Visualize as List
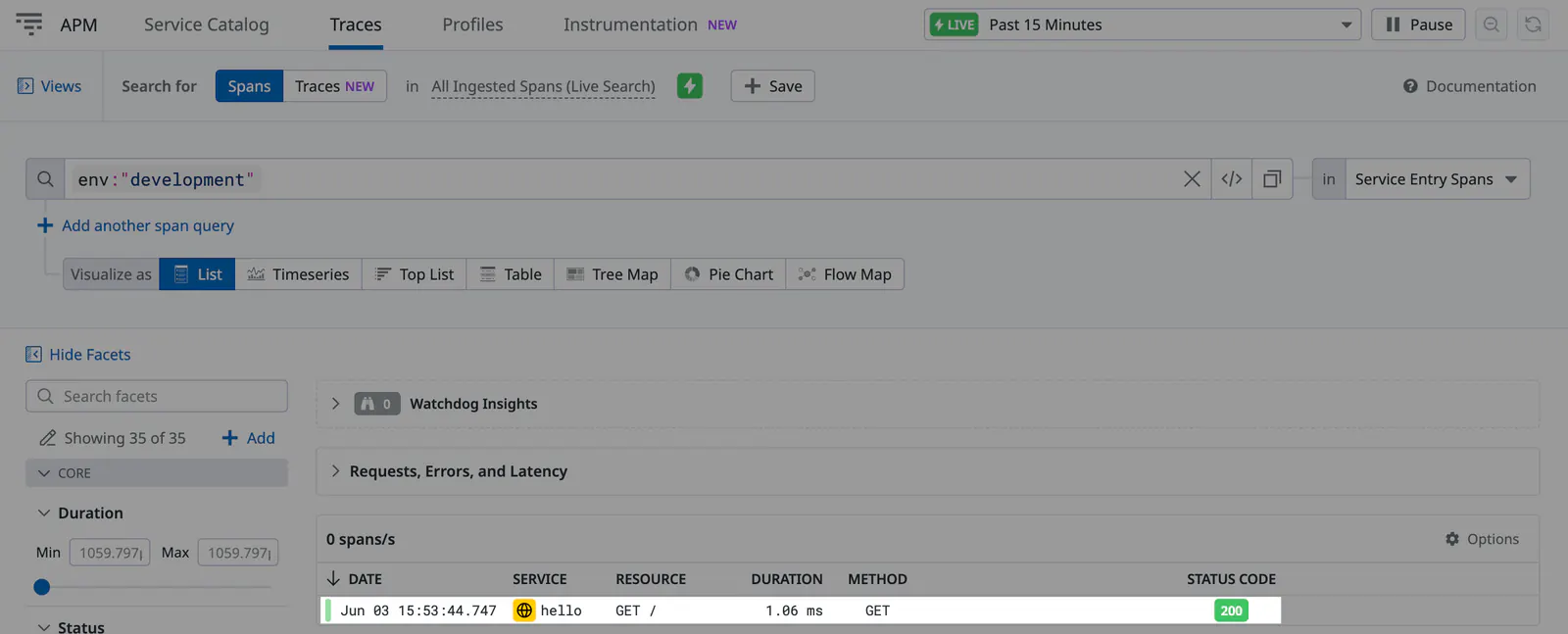The image size is (1568, 634). (x=197, y=274)
